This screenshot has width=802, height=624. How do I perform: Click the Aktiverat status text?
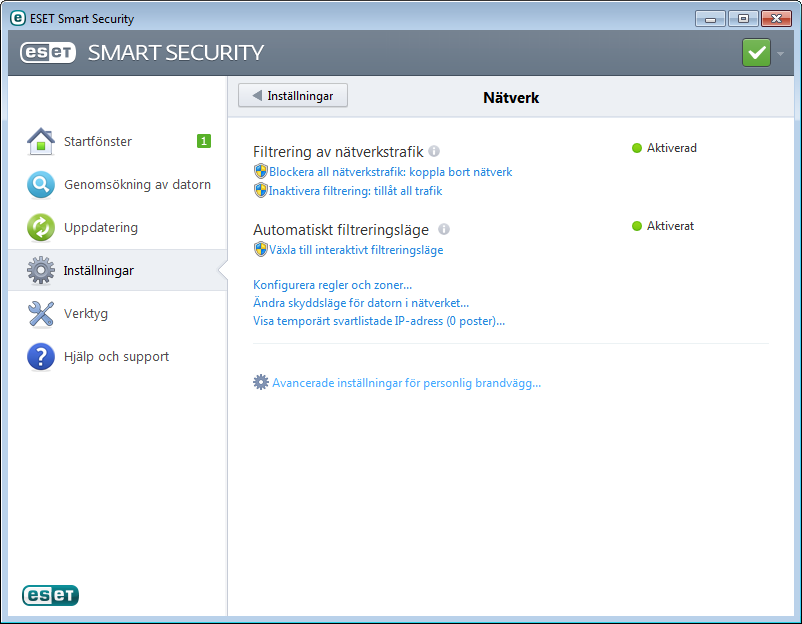(670, 226)
